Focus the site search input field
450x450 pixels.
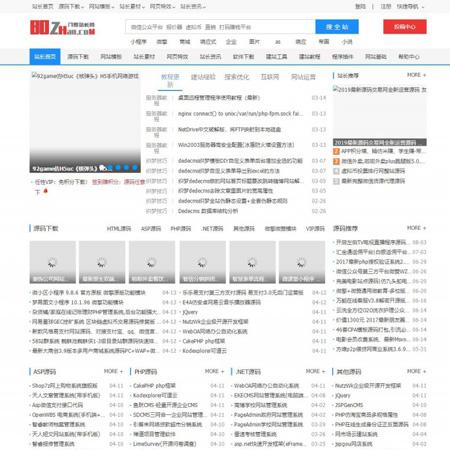(220, 27)
